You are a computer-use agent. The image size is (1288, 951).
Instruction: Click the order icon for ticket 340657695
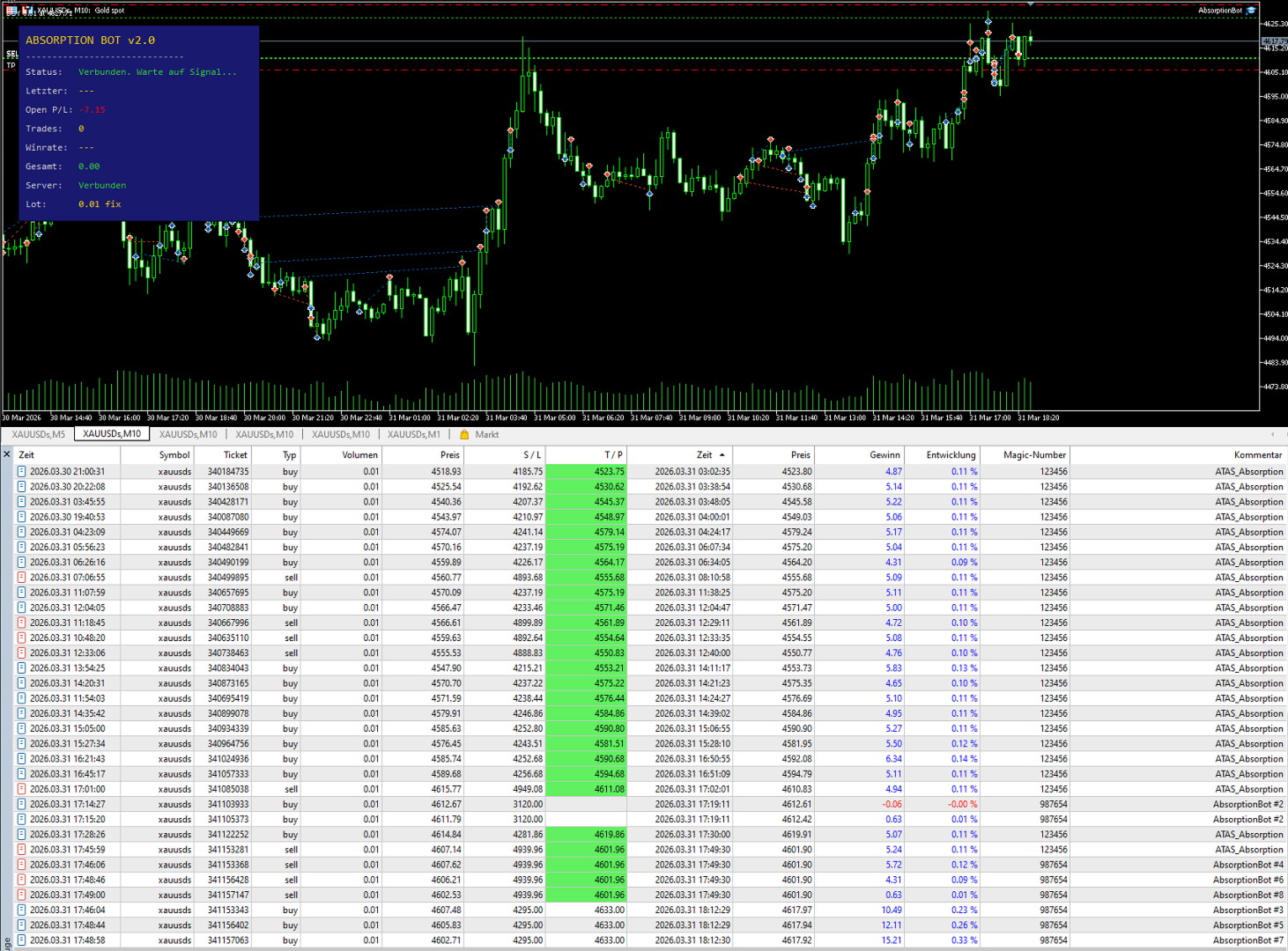point(22,593)
